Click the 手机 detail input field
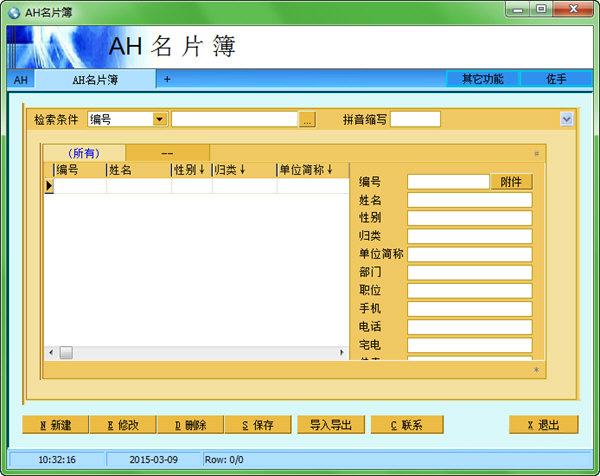Viewport: 600px width, 476px height. pos(470,309)
